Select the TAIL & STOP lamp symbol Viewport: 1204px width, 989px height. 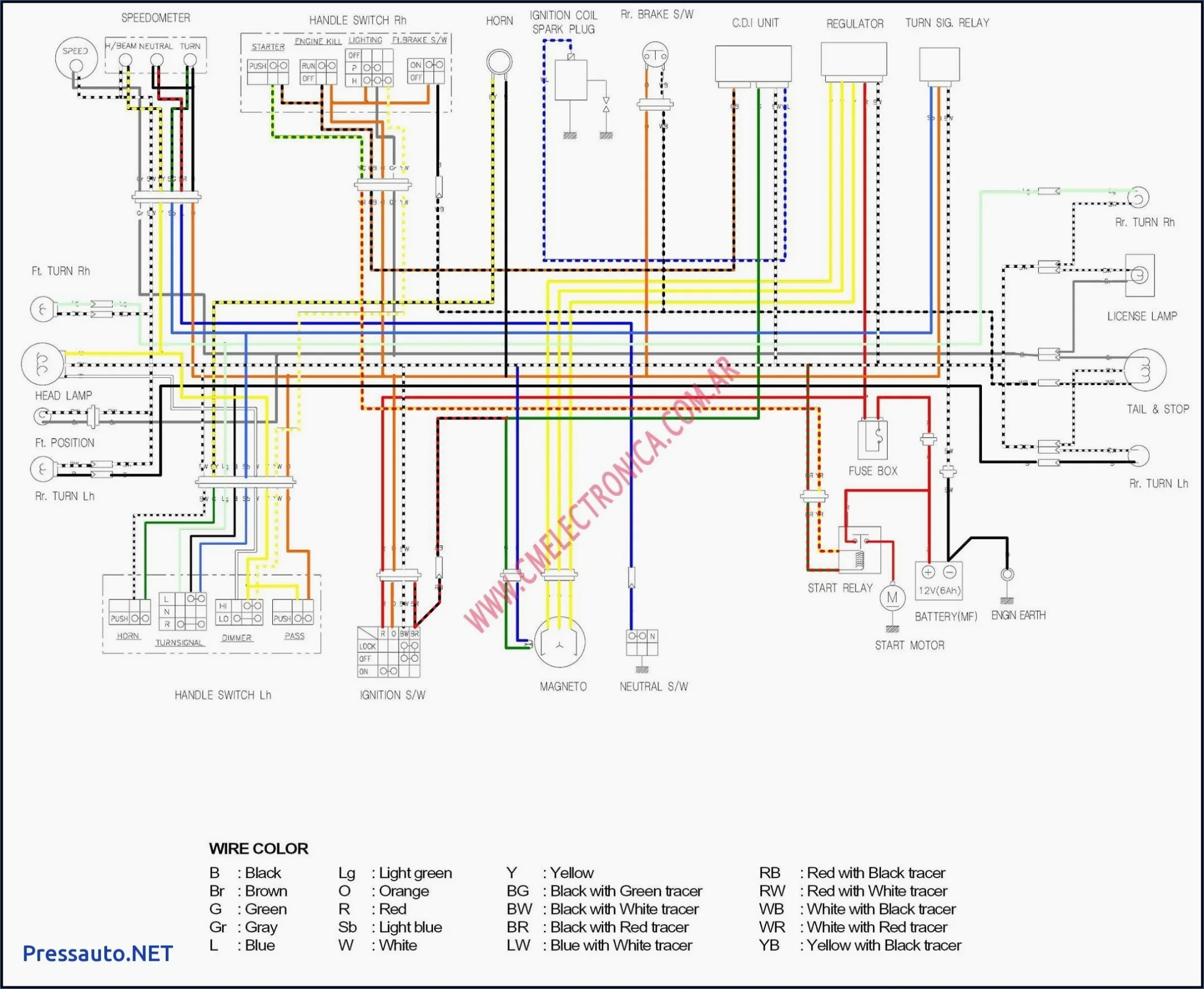tap(1145, 370)
